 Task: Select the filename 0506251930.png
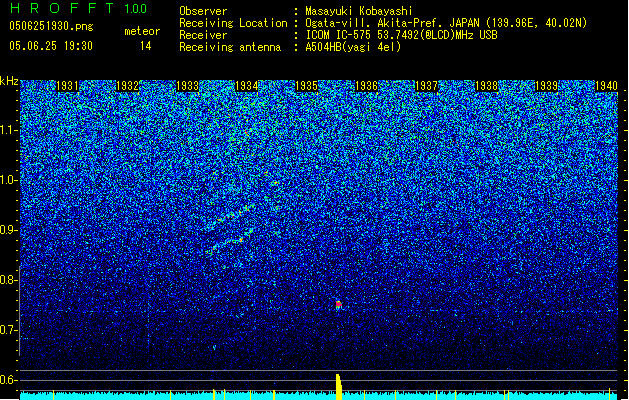coord(51,27)
